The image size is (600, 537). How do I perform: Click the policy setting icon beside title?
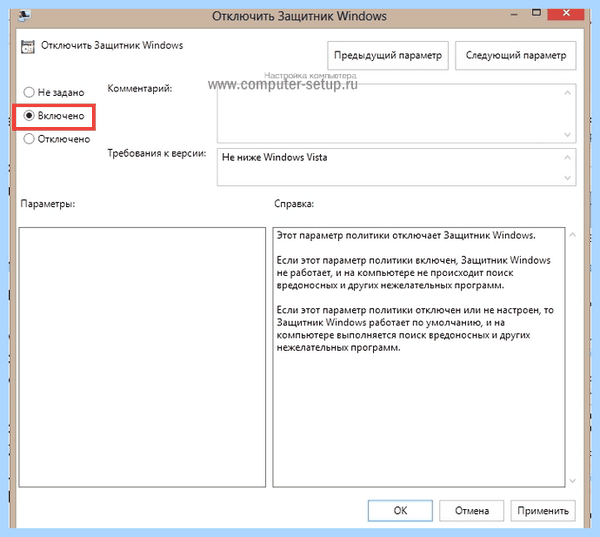(28, 46)
